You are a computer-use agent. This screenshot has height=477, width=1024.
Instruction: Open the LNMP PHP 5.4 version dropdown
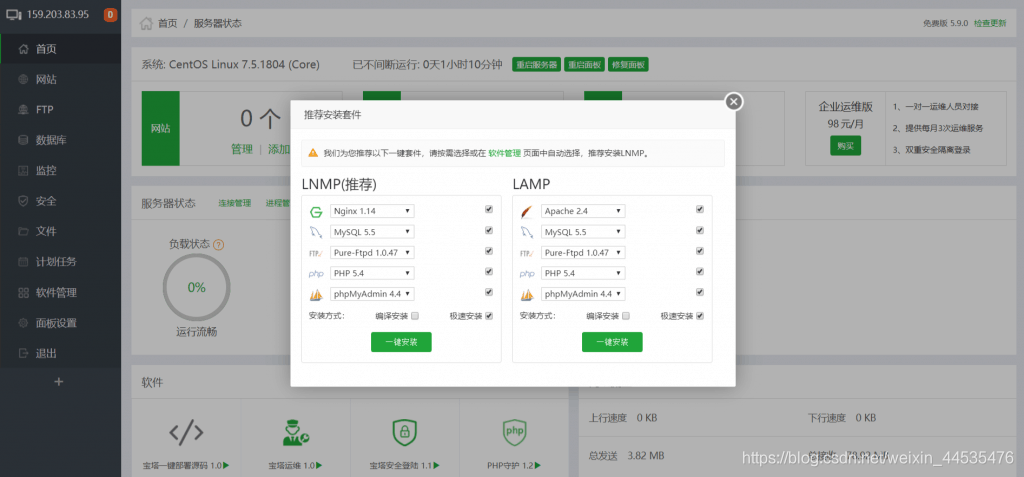point(372,273)
